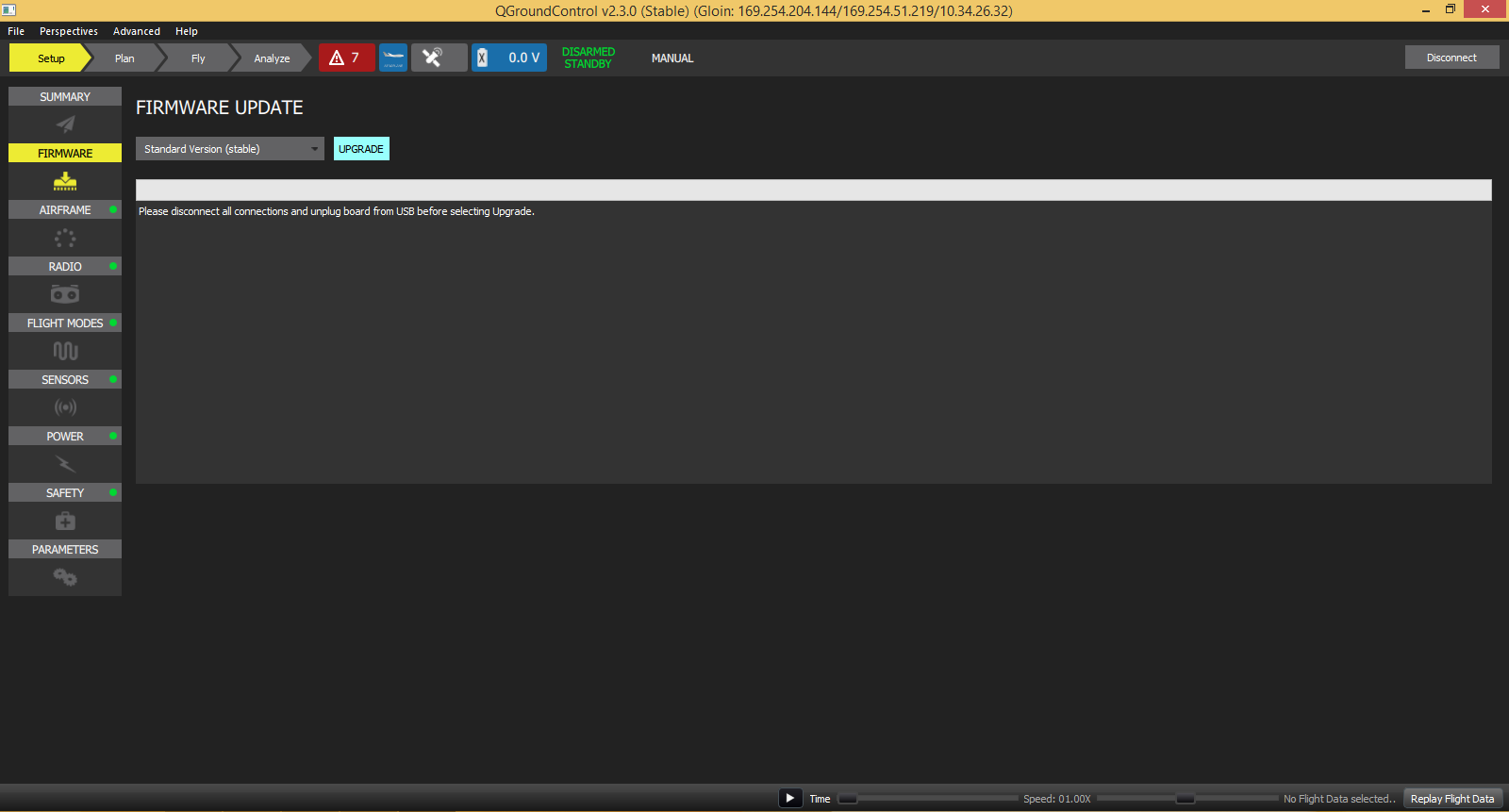Click the red warning messages indicator

pyautogui.click(x=346, y=58)
